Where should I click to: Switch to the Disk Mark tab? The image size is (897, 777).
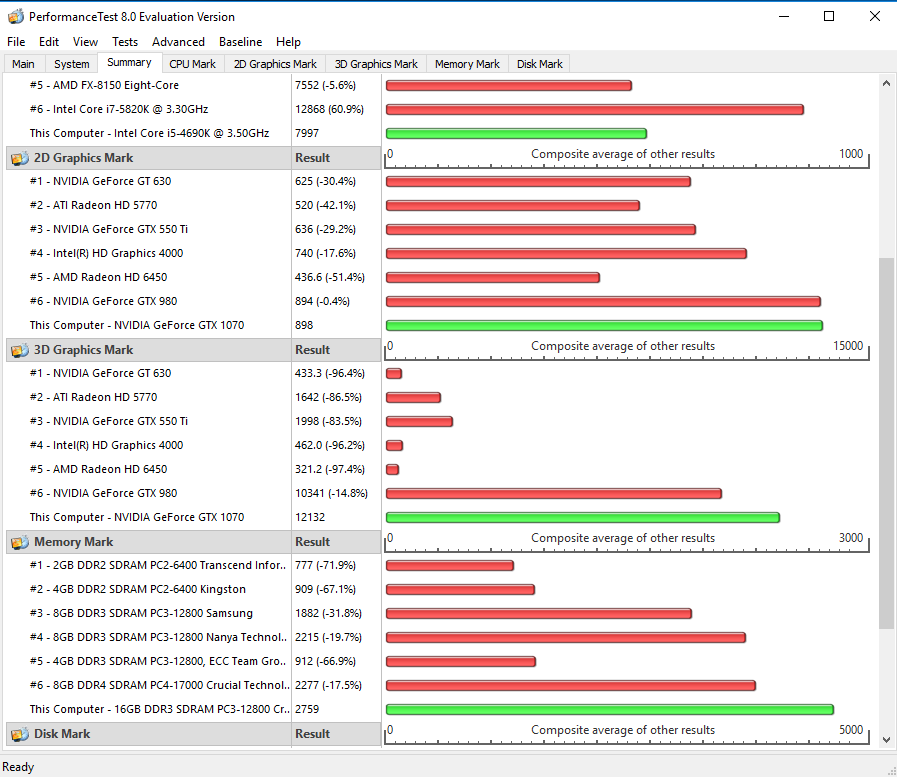[x=539, y=64]
